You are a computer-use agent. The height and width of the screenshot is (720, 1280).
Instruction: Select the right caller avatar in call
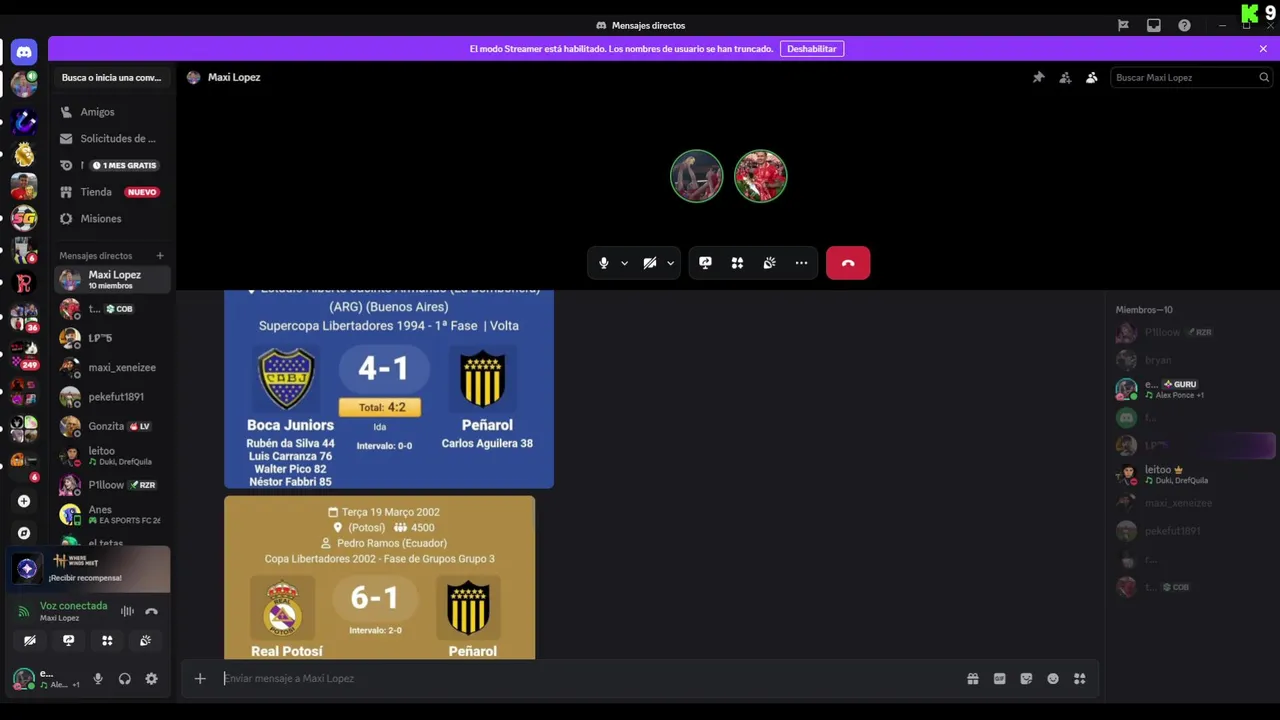click(x=761, y=176)
